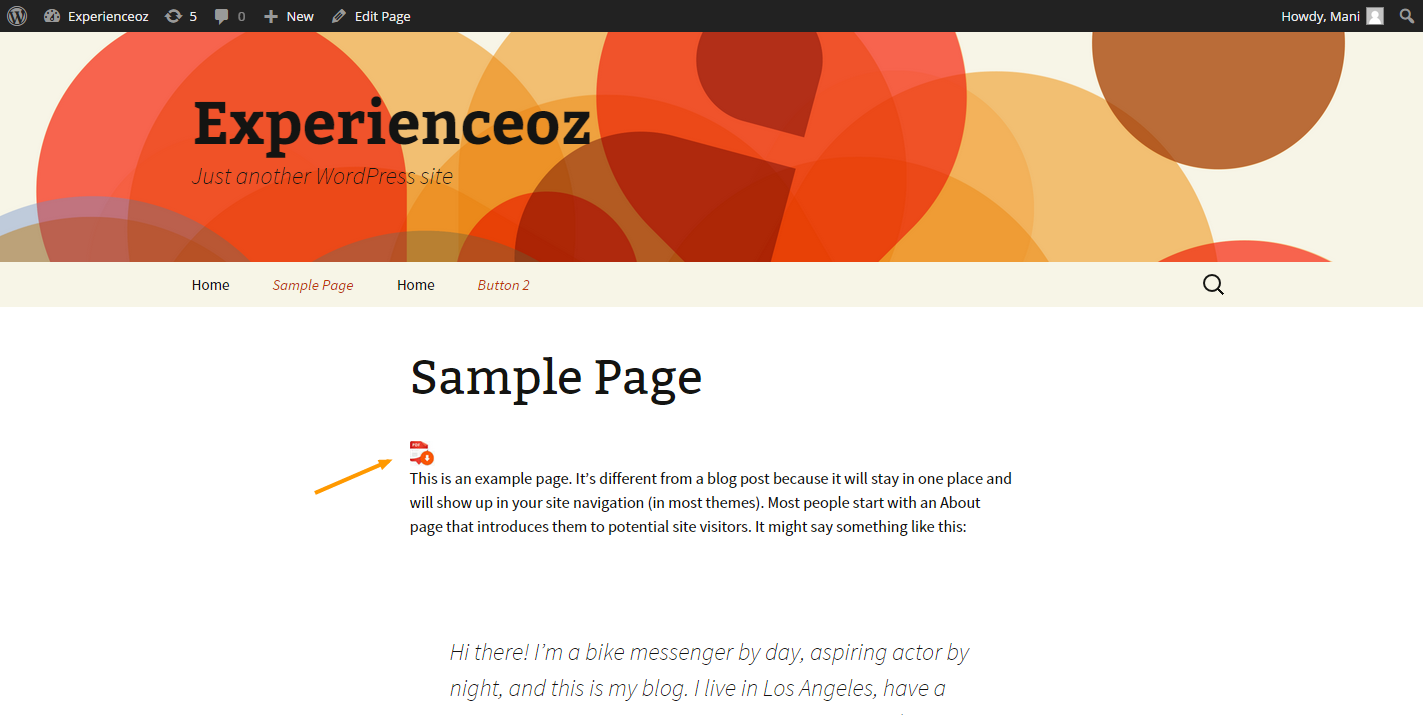Open the WordPress logo menu
Viewport: 1423px width, 715px height.
[x=17, y=16]
